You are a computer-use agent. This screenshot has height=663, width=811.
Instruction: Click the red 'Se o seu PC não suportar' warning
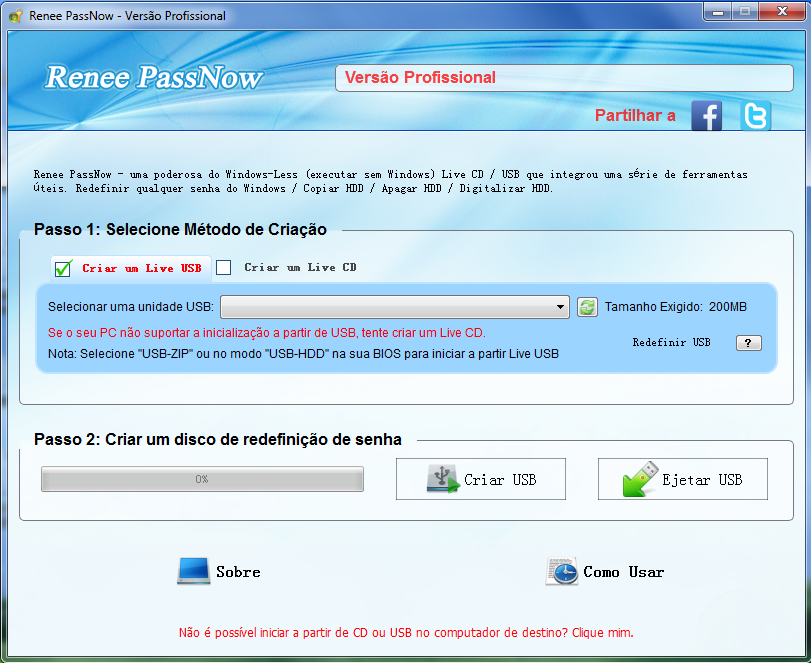click(266, 333)
